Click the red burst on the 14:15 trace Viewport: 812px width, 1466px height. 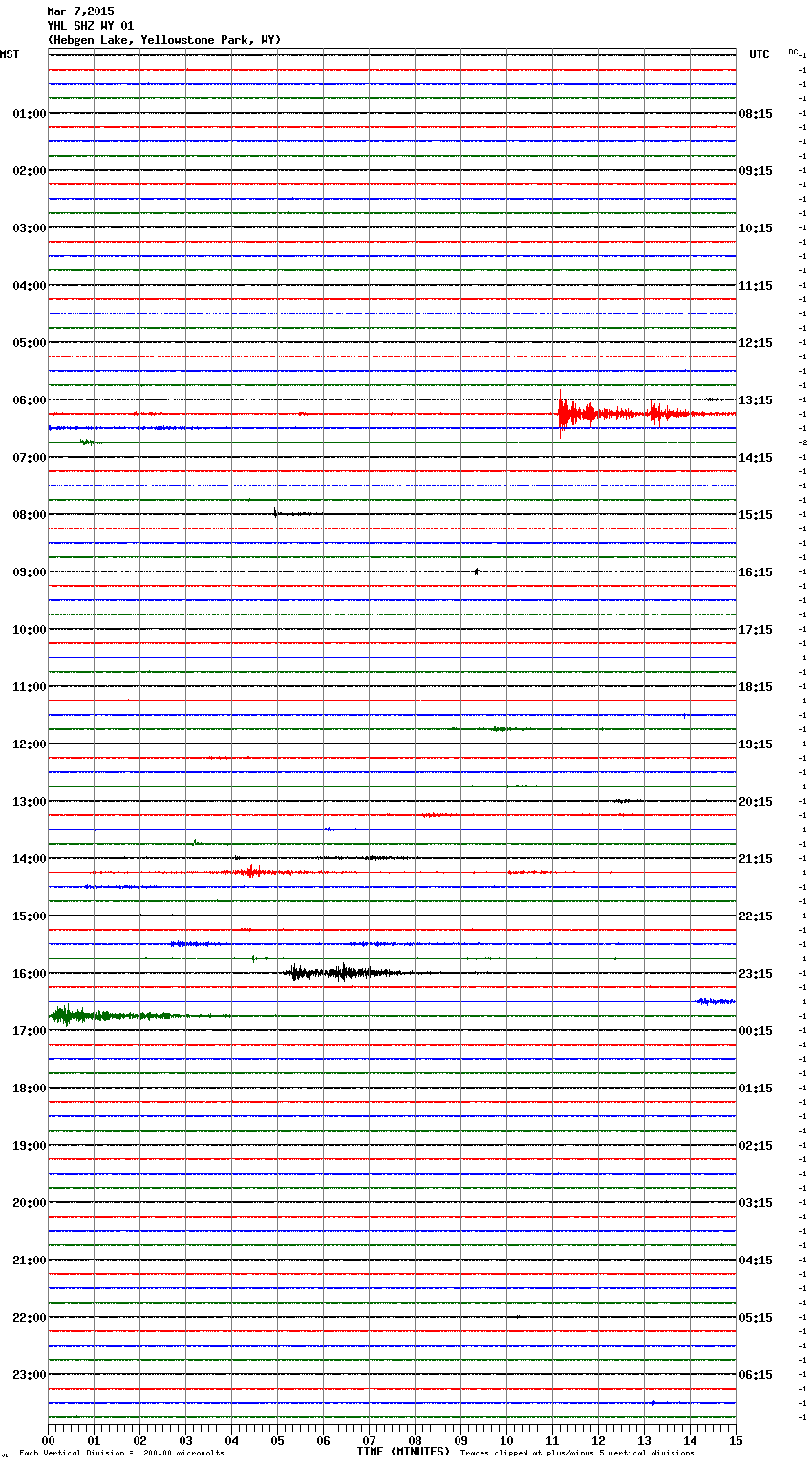[252, 872]
